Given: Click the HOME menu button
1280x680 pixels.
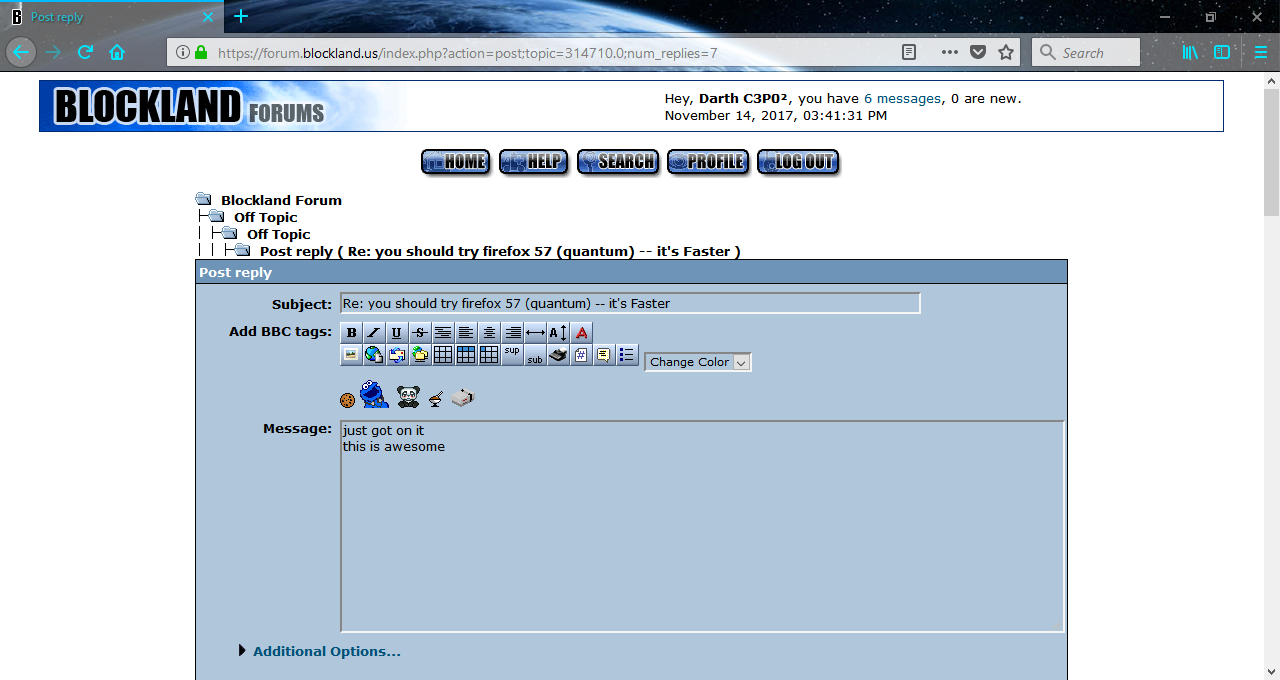Looking at the screenshot, I should click(x=456, y=162).
